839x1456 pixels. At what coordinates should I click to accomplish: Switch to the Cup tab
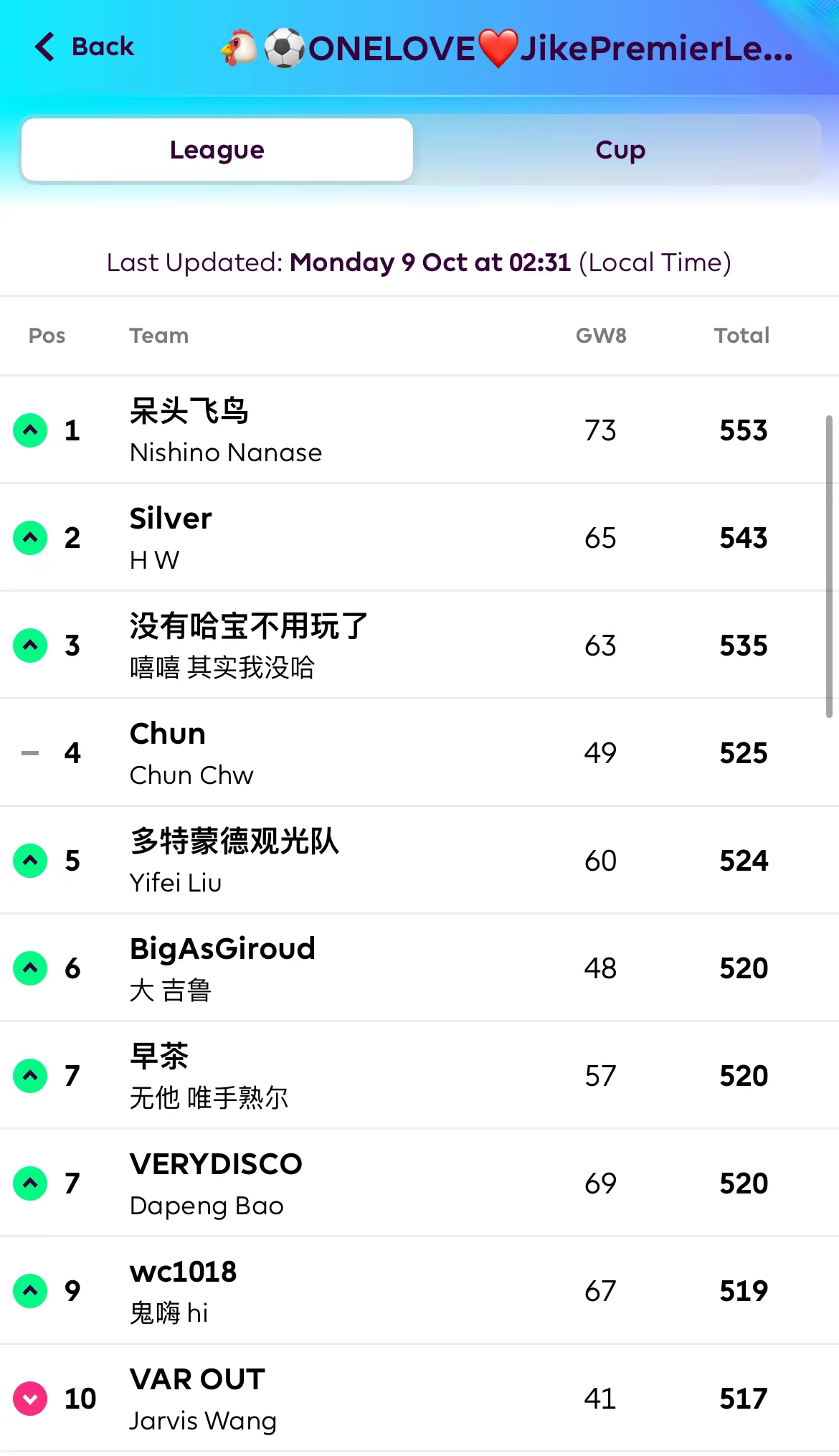(620, 150)
